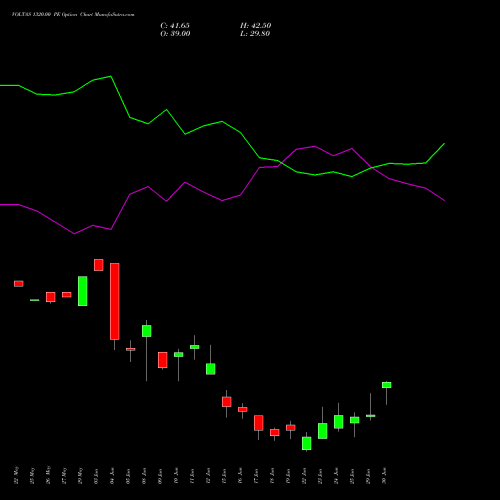500x500 pixels.
Task: Select the red candle on 17 Jun
Action: 259,423
